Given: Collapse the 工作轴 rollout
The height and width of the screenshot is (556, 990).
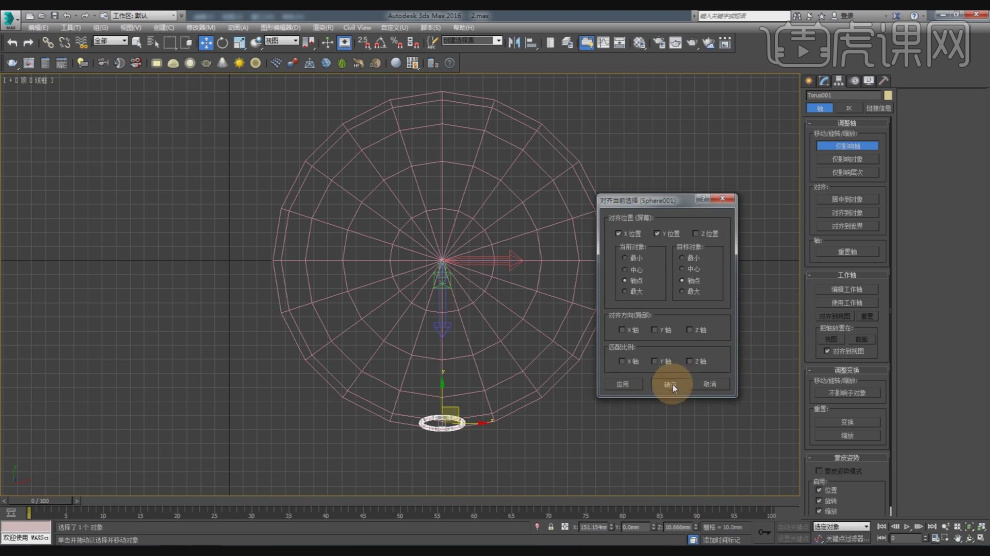Looking at the screenshot, I should click(x=846, y=275).
